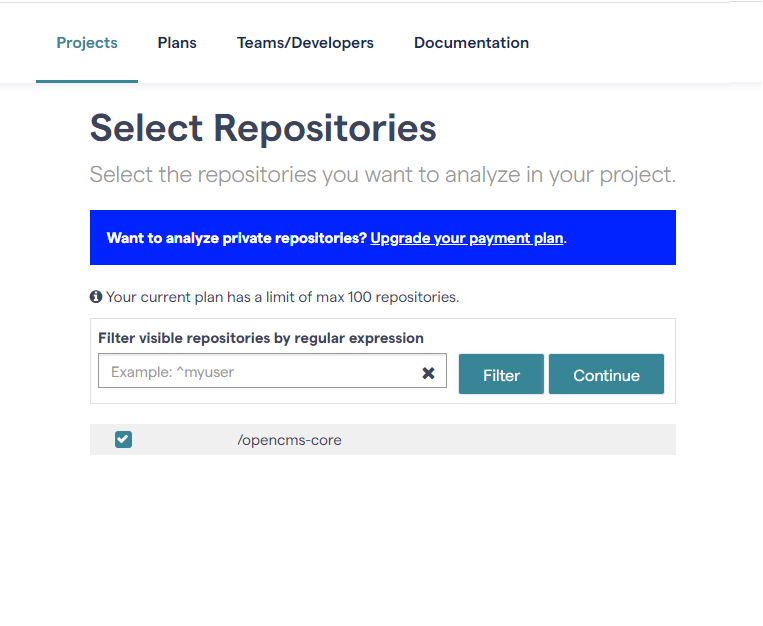This screenshot has width=763, height=626.
Task: Click the teal underline beneath Projects
Action: [87, 81]
